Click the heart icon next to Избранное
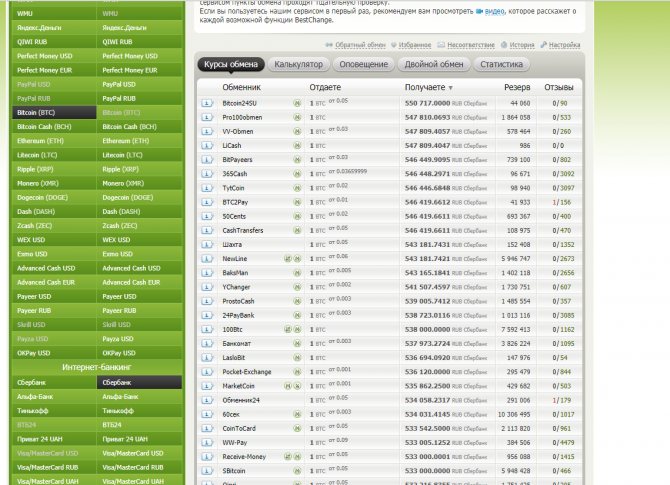 (395, 45)
